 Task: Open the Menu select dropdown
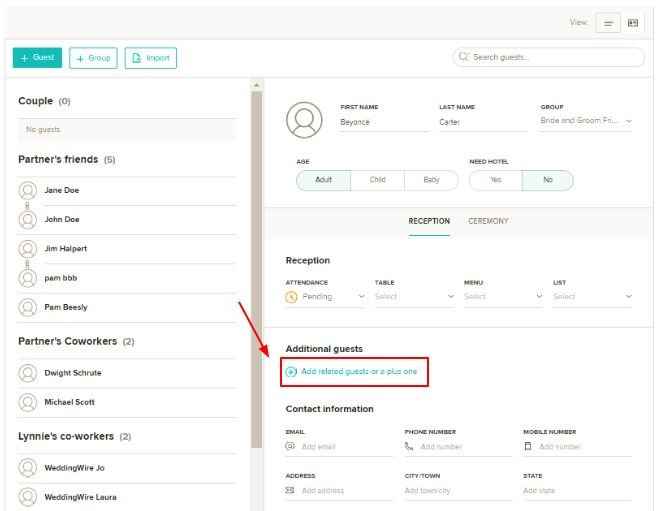pos(503,297)
